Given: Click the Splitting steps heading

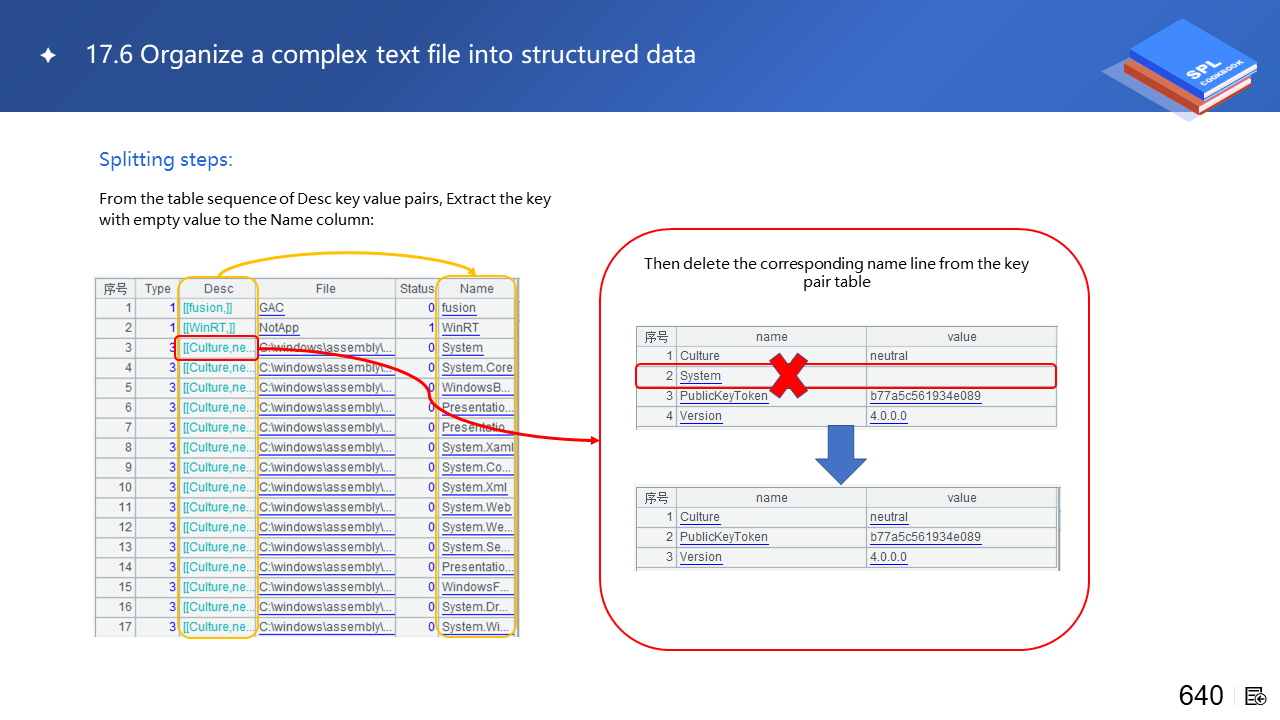Looking at the screenshot, I should (x=165, y=160).
